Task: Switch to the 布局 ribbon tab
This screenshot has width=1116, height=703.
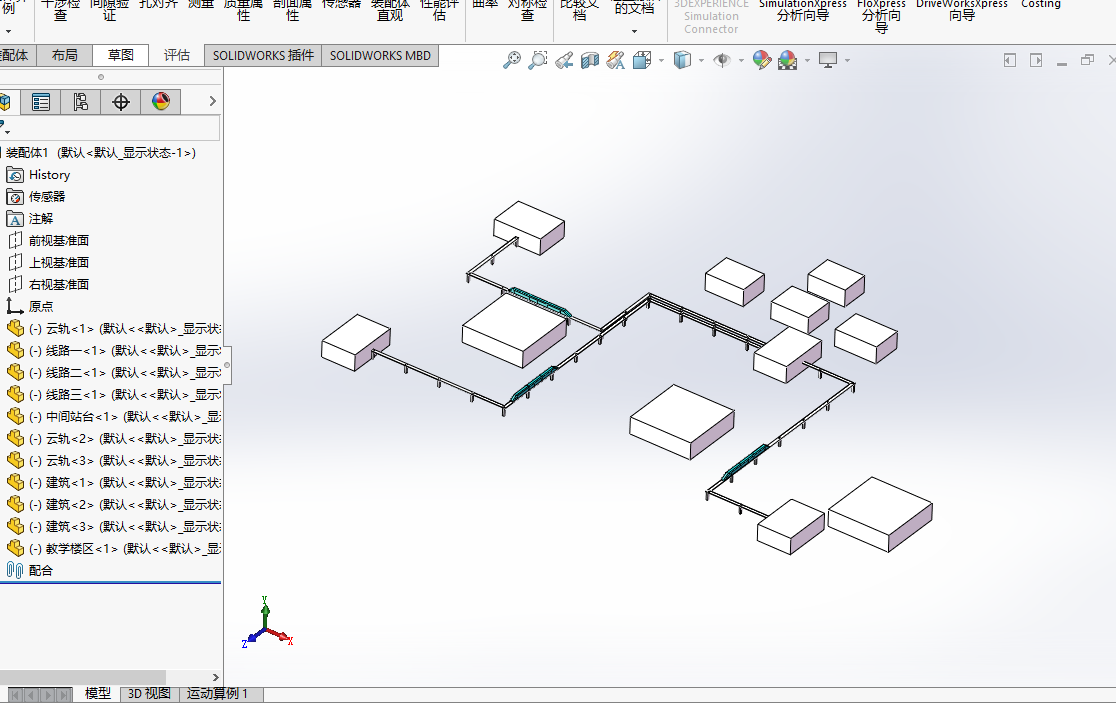Action: click(65, 56)
